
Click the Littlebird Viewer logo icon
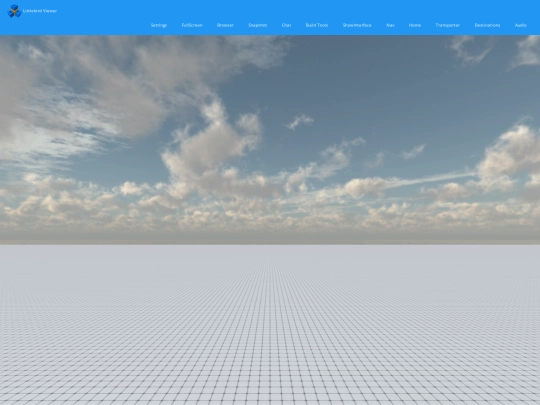tap(14, 11)
